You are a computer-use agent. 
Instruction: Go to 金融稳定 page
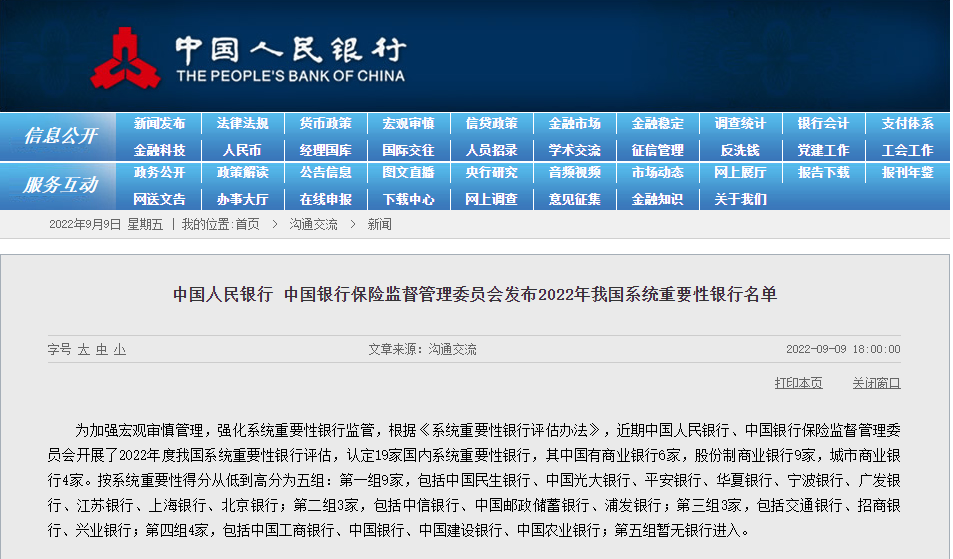(x=658, y=123)
